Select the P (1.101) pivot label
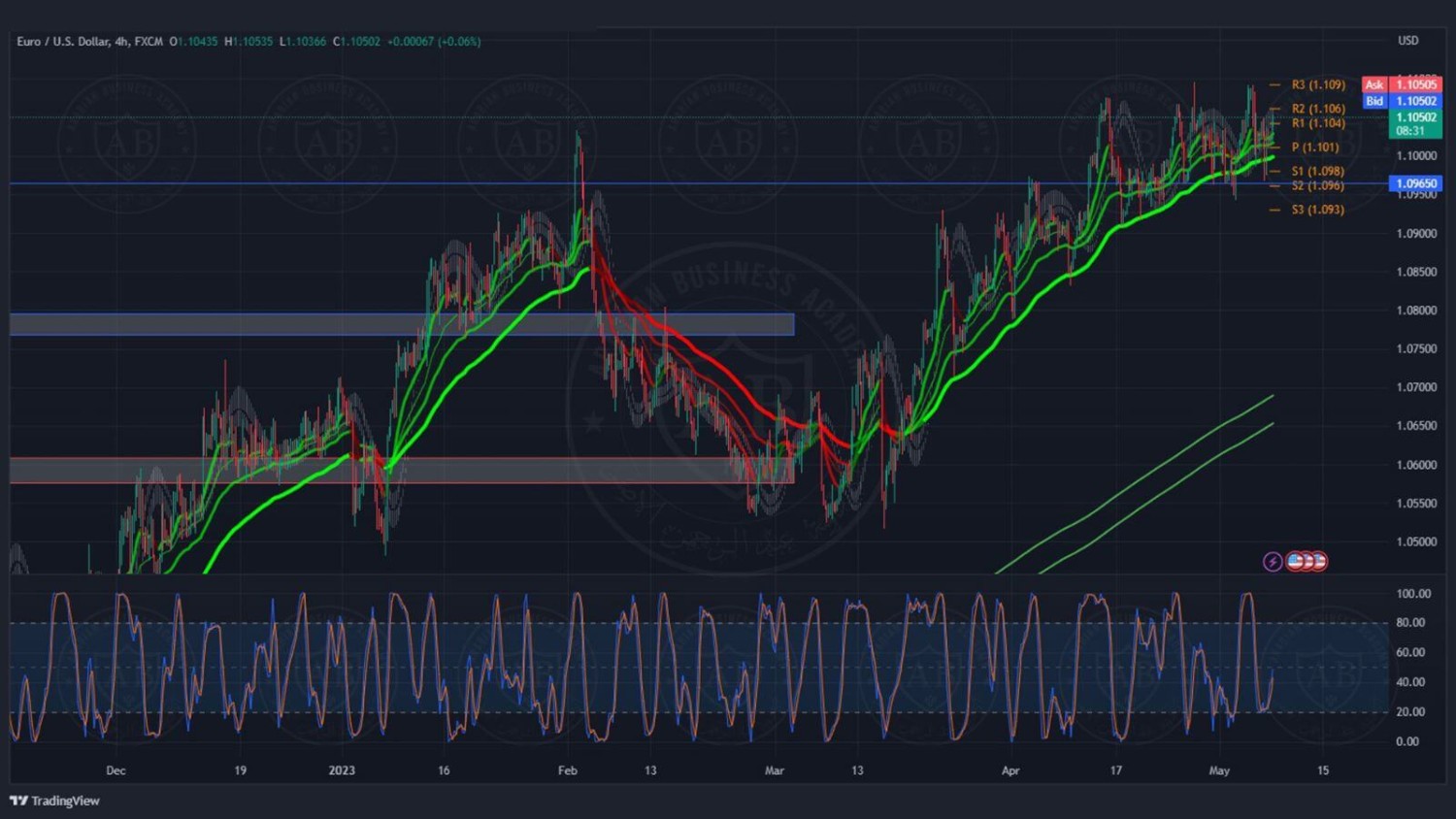This screenshot has width=1456, height=819. pyautogui.click(x=1314, y=147)
